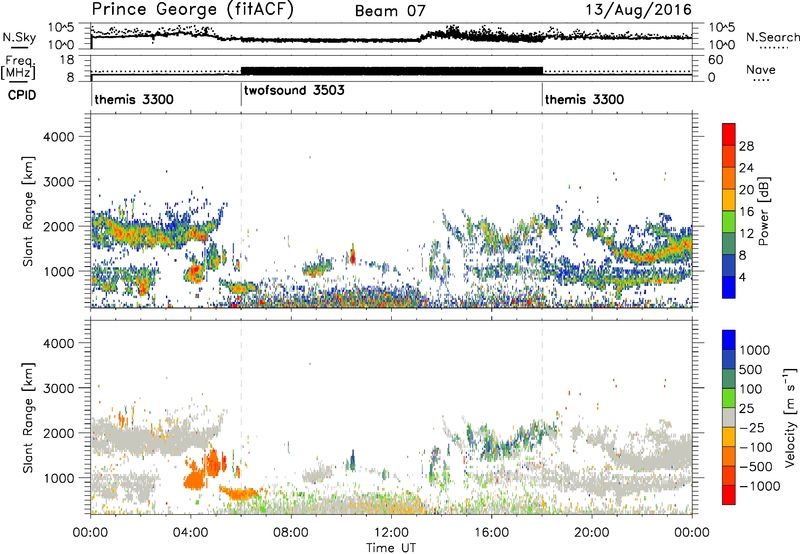Viewport: 800px width, 554px height.
Task: Select the Beam 07 label
Action: click(390, 11)
